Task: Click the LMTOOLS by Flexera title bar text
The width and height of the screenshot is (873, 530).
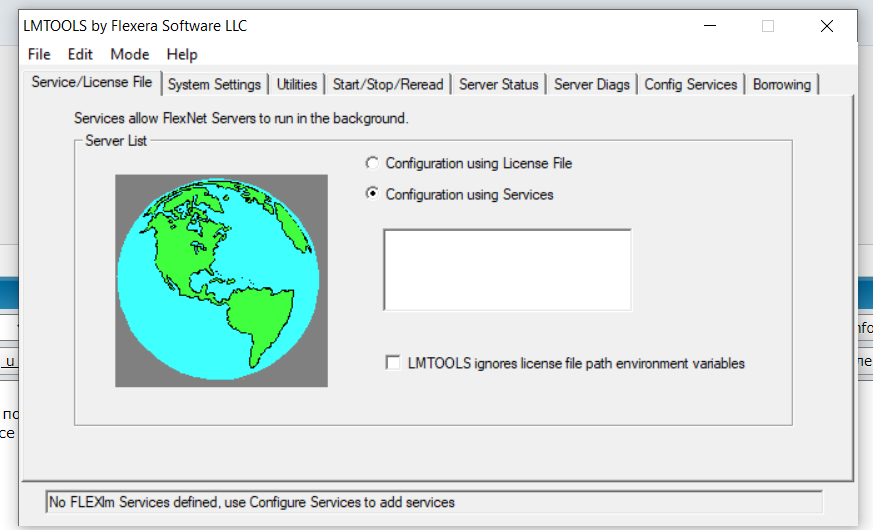Action: [x=135, y=26]
